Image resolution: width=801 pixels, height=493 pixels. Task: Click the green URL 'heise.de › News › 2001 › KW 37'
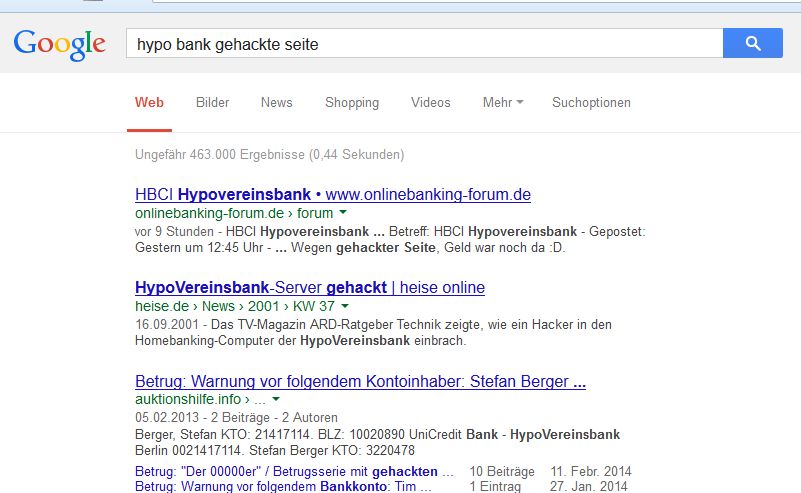234,306
